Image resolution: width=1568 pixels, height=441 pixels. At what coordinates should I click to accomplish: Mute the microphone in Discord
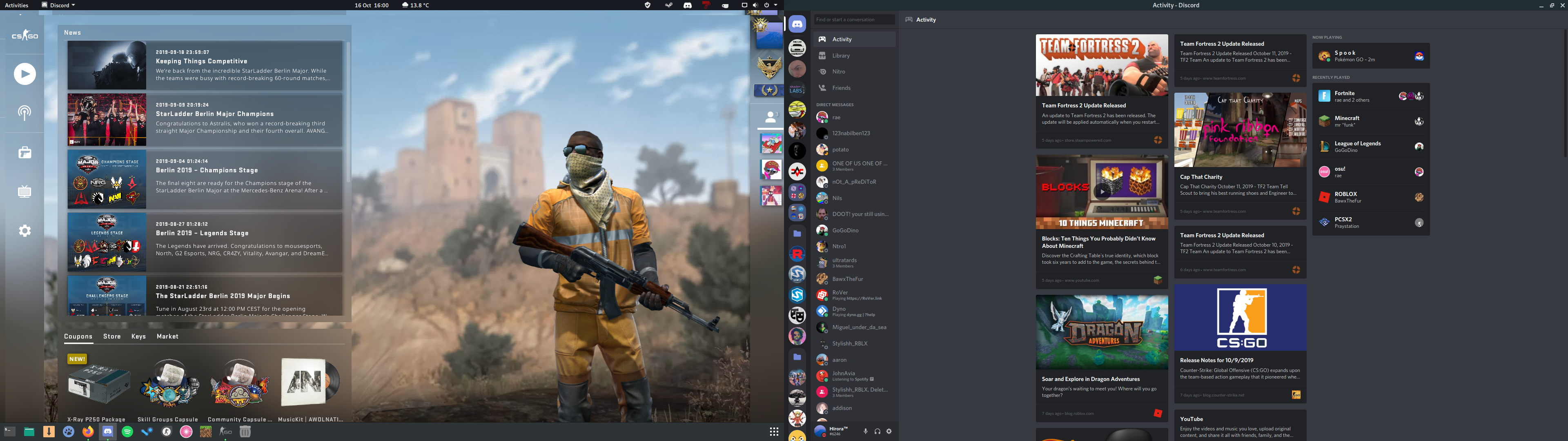(866, 431)
